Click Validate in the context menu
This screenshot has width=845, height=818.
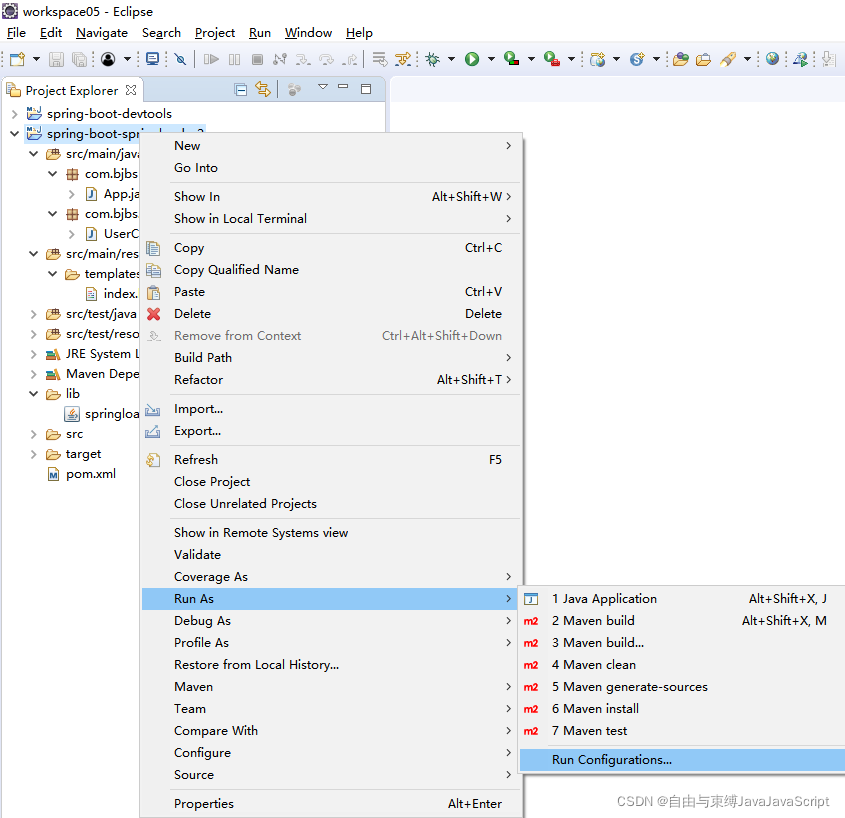pyautogui.click(x=331, y=554)
